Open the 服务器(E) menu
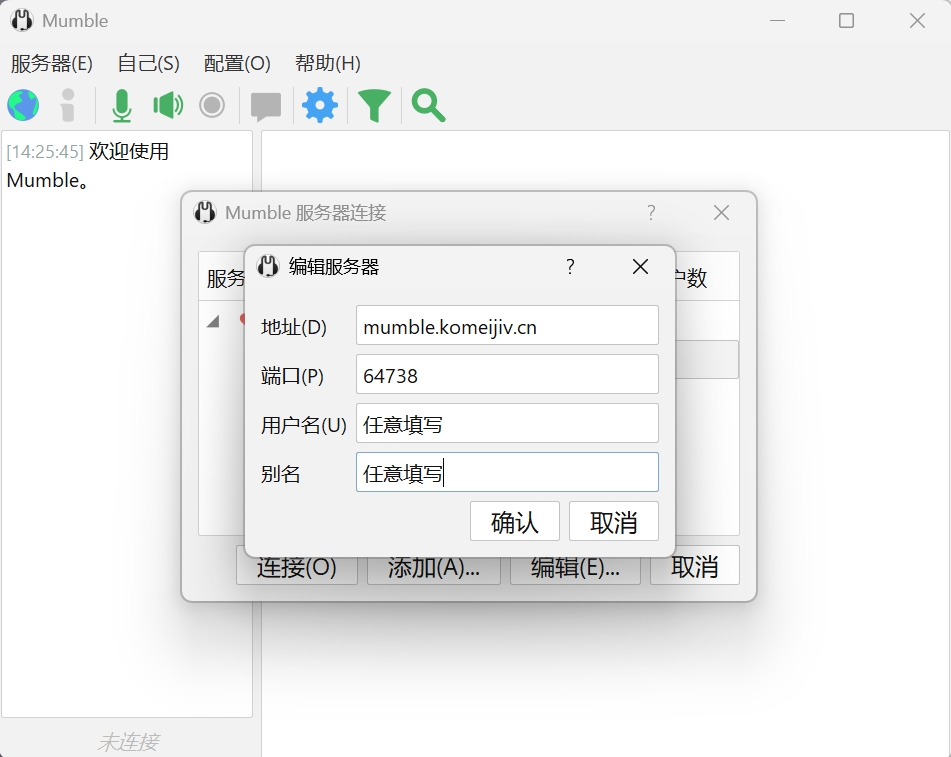Image resolution: width=951 pixels, height=757 pixels. pos(52,63)
